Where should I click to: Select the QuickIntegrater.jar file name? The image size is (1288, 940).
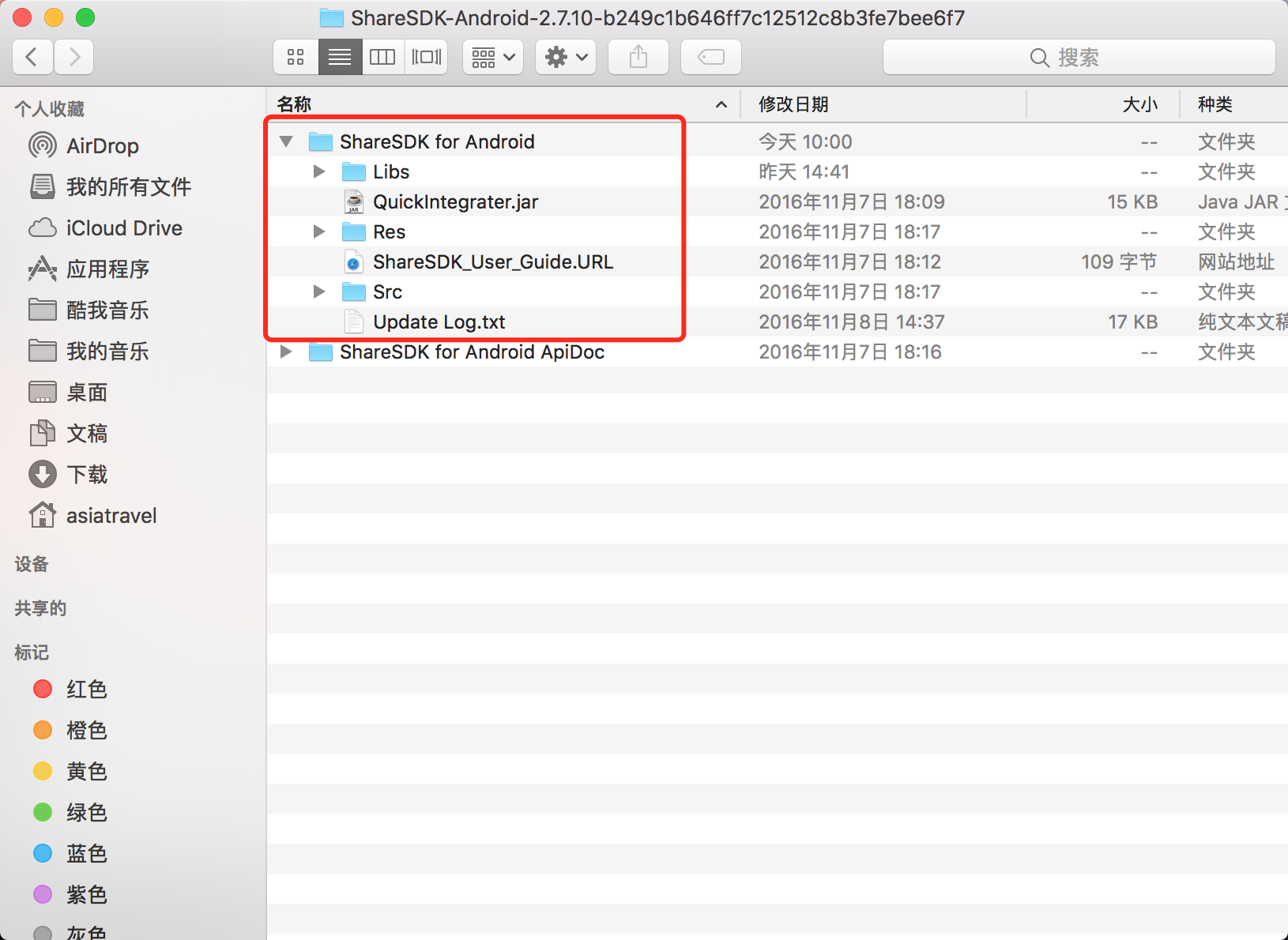[x=455, y=201]
